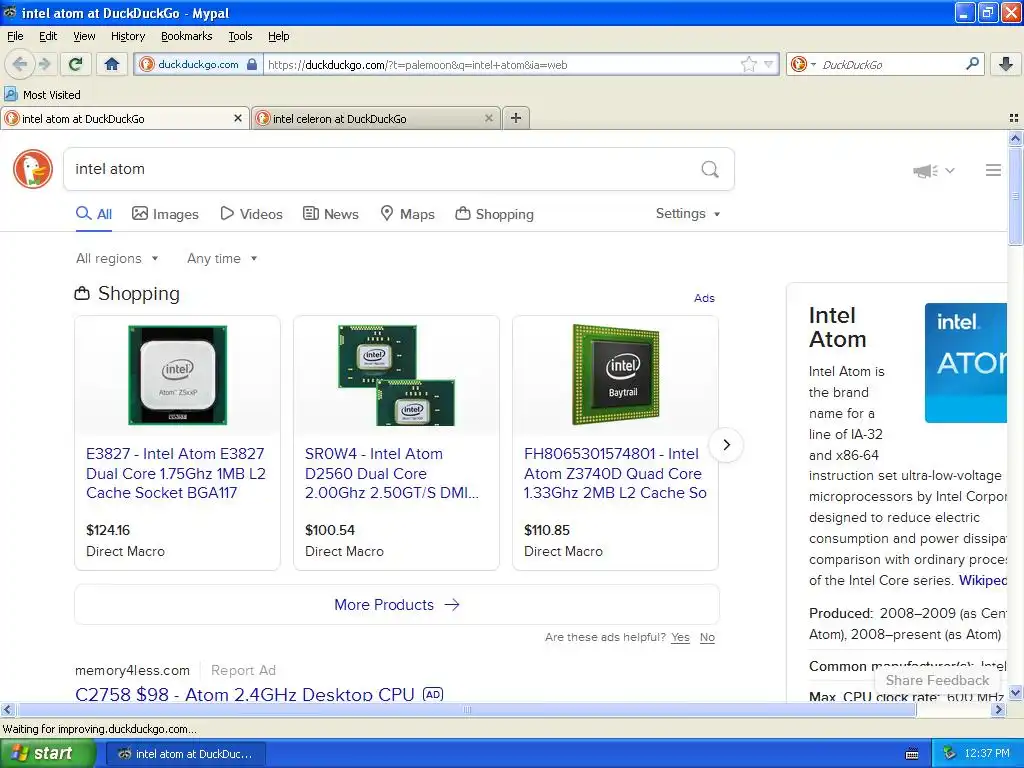Bookmark page with the star icon
Image resolution: width=1024 pixels, height=768 pixels.
coord(748,64)
